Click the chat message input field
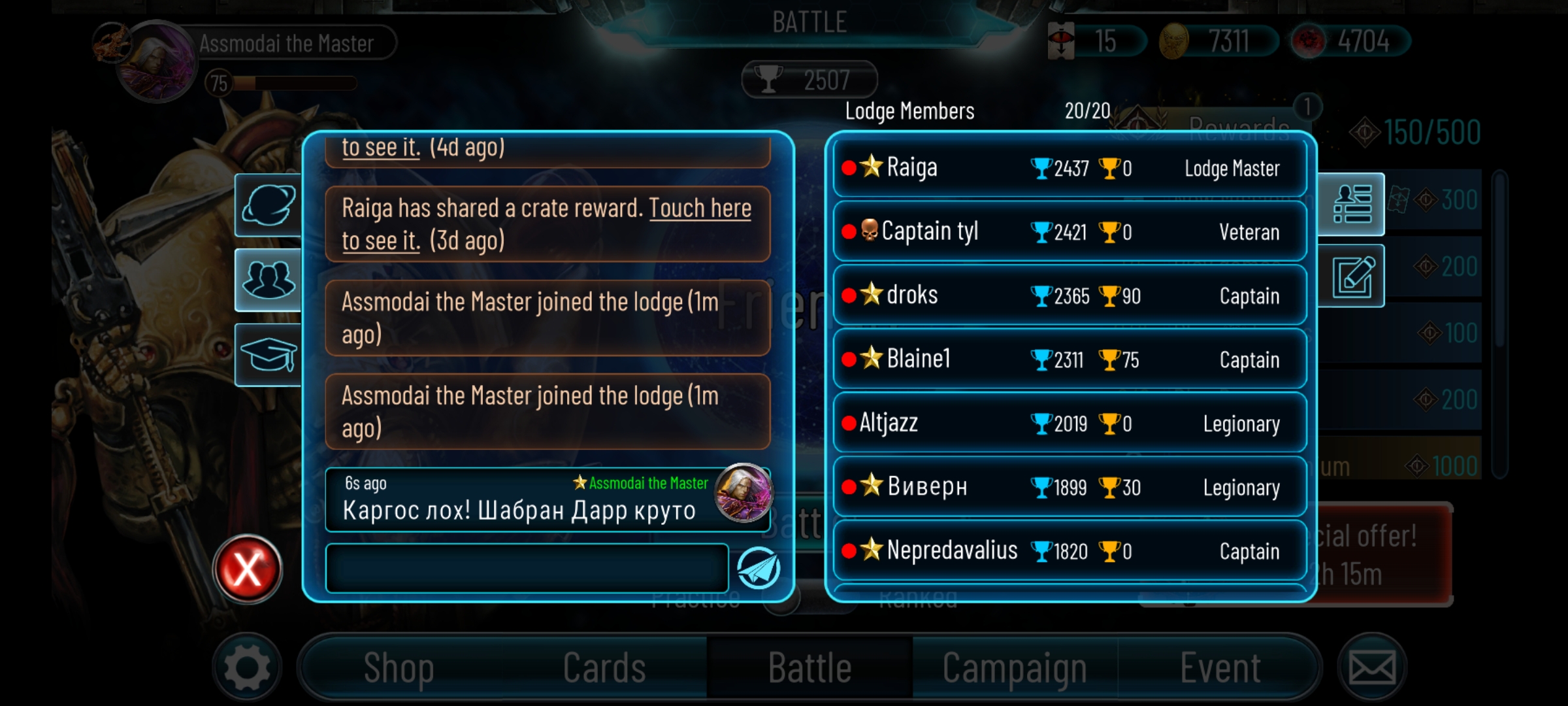Viewport: 1568px width, 706px height. [x=527, y=568]
